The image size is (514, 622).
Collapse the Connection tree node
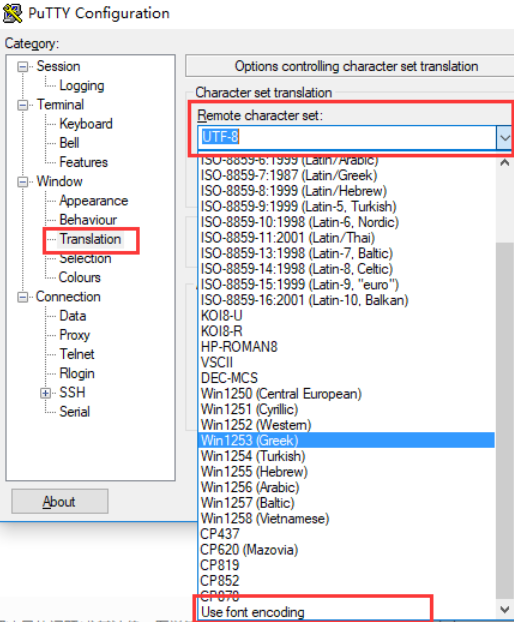pos(23,297)
